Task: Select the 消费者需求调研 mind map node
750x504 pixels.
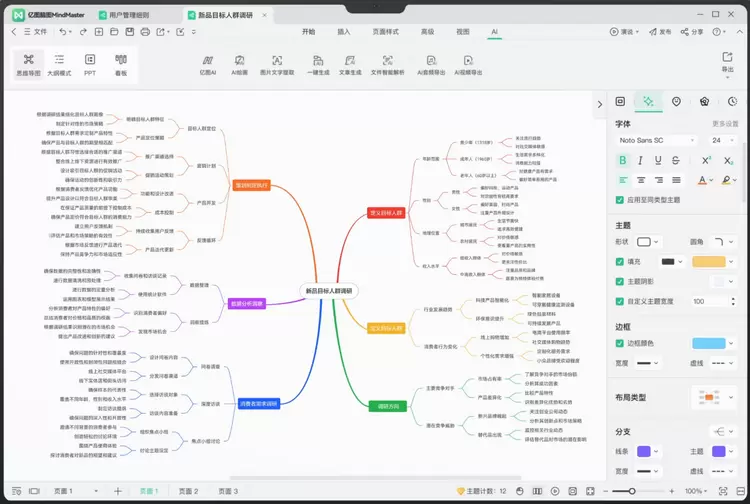Action: click(x=258, y=404)
